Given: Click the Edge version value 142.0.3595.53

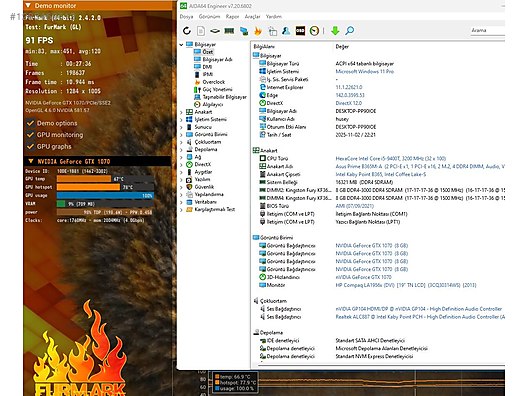Looking at the screenshot, I should click(x=350, y=95).
